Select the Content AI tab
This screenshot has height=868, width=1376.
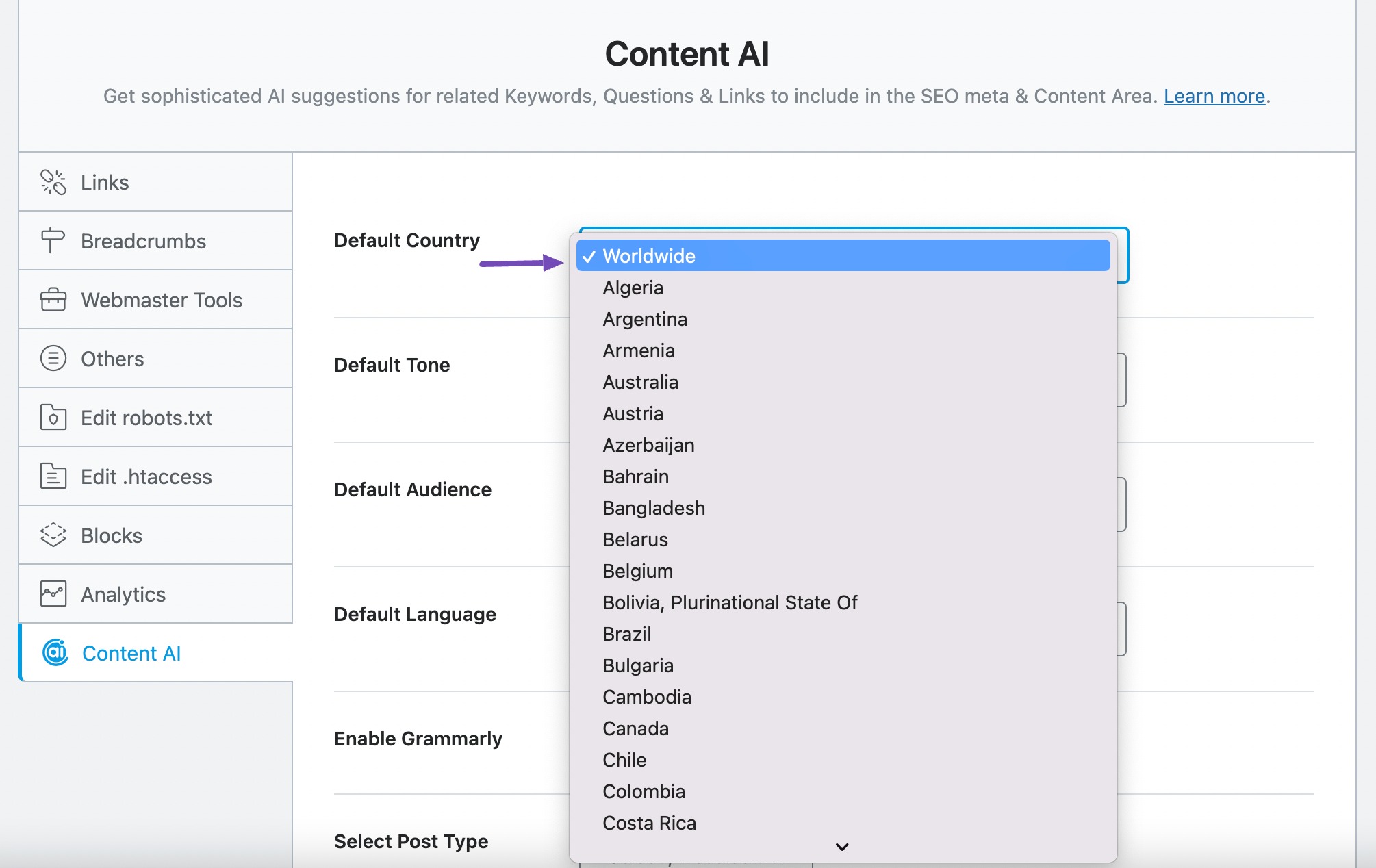155,653
